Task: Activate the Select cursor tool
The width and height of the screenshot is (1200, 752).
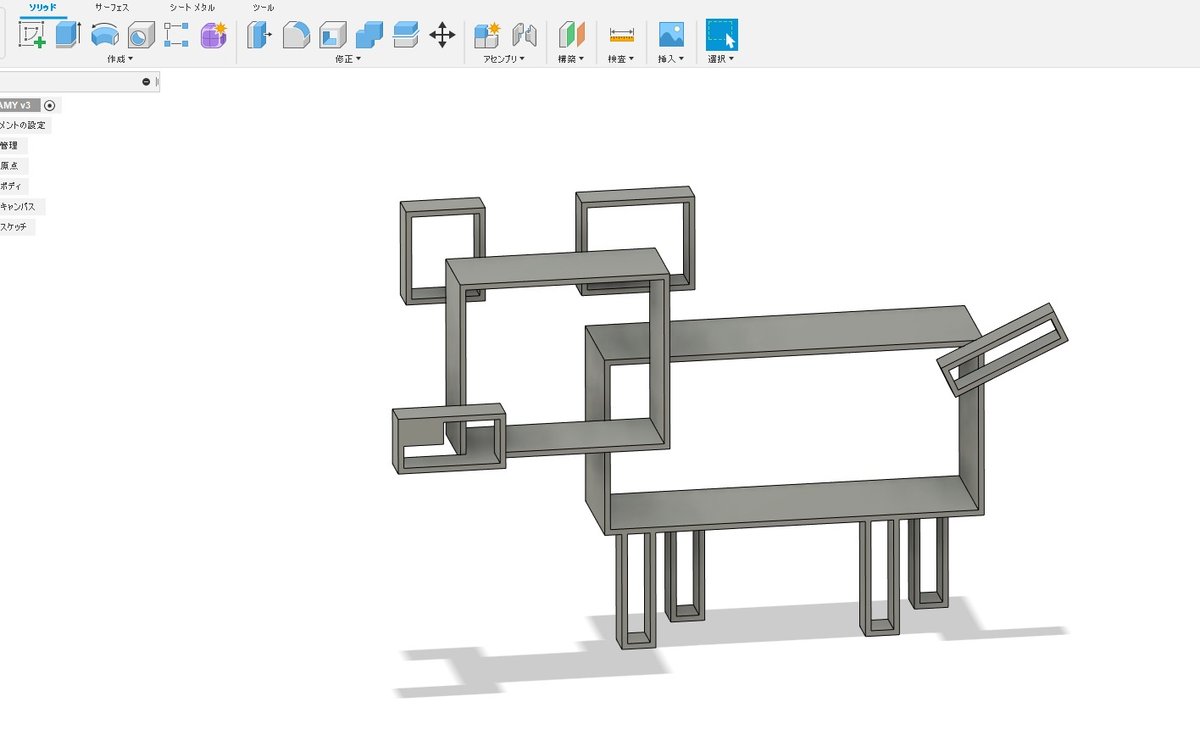Action: coord(721,34)
